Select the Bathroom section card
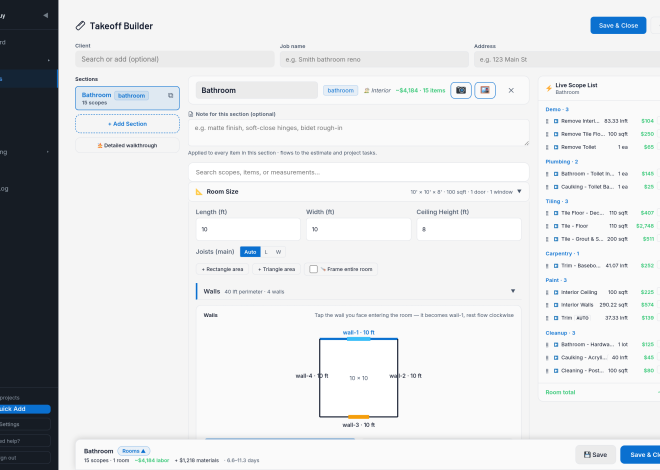 coord(128,98)
